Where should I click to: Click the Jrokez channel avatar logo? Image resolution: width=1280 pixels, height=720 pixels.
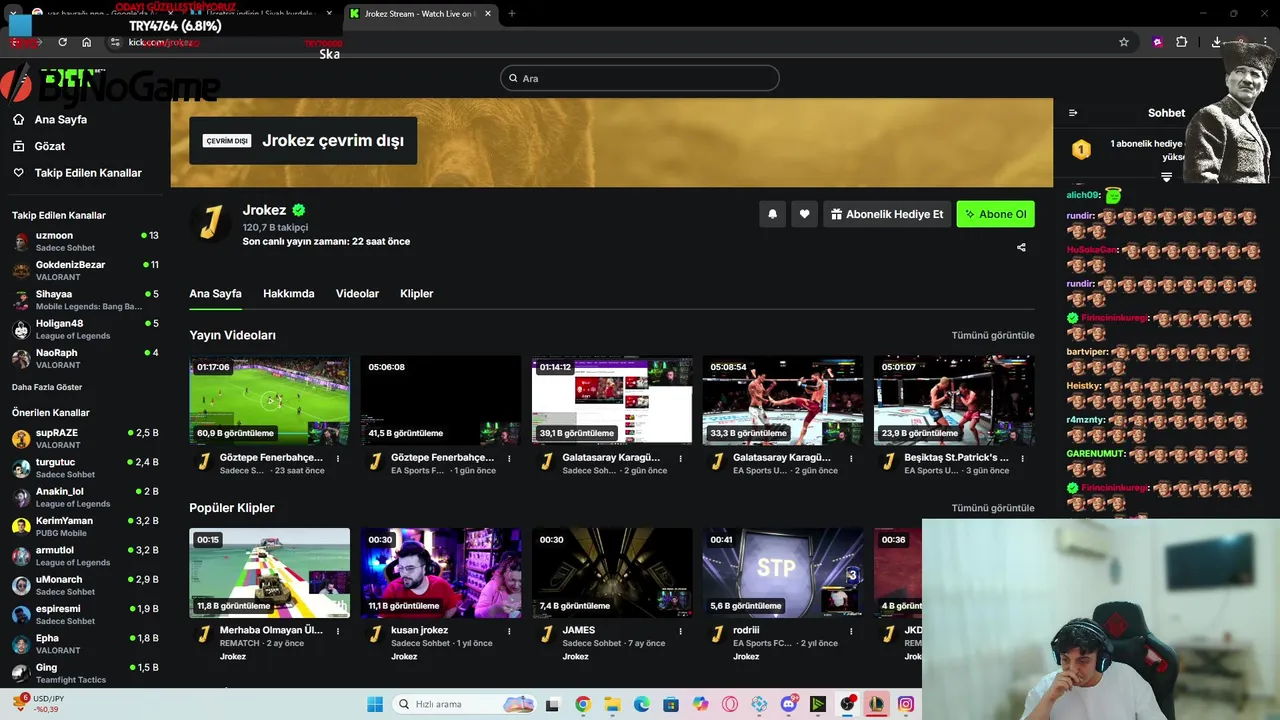coord(210,224)
